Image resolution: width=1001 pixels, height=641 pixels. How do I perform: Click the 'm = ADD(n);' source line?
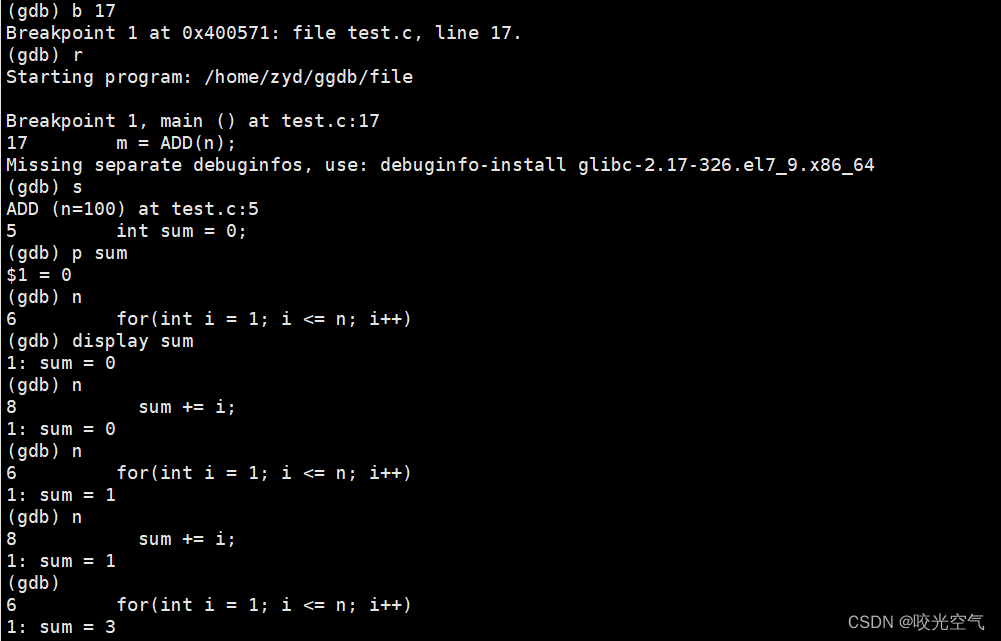pos(176,143)
